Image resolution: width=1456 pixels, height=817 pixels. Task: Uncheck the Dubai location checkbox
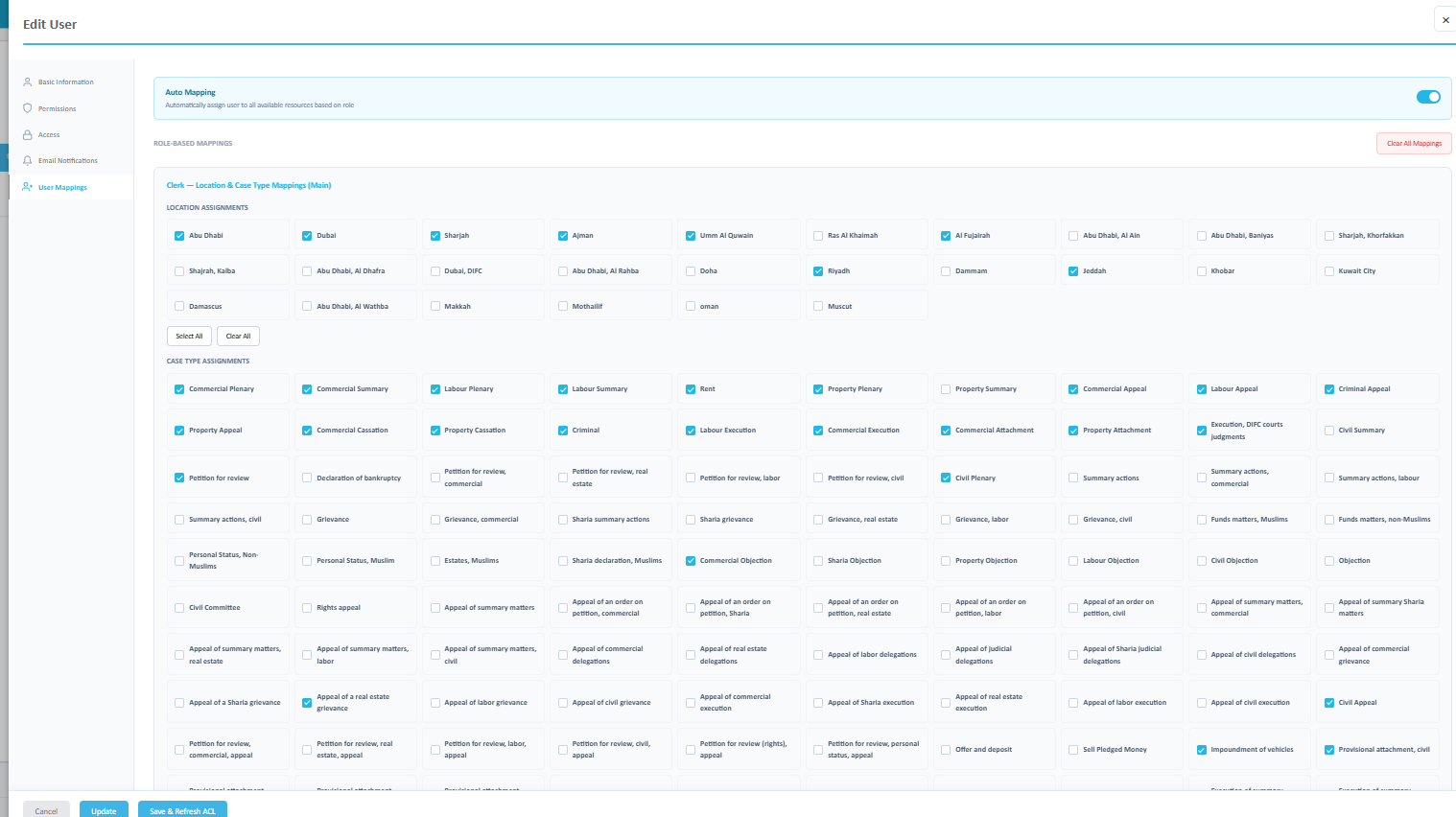(x=307, y=236)
